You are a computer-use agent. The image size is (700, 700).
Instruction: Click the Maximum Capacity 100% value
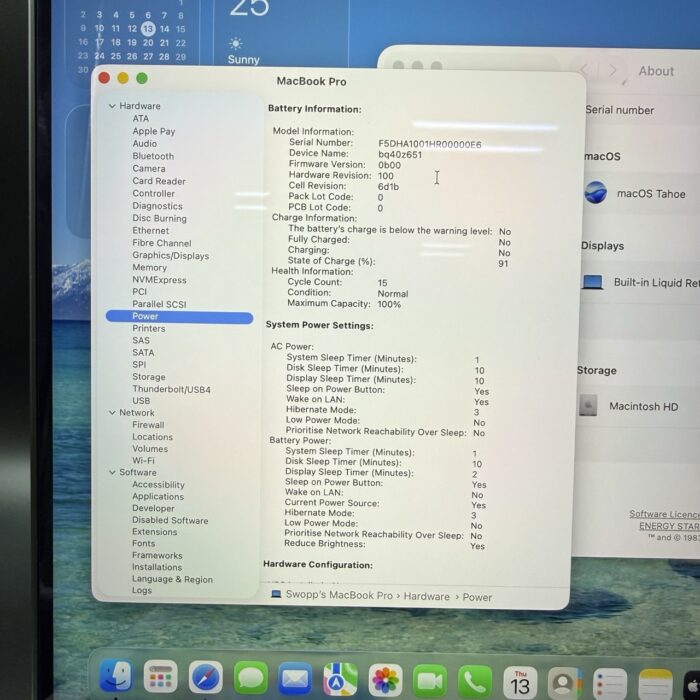[x=389, y=304]
